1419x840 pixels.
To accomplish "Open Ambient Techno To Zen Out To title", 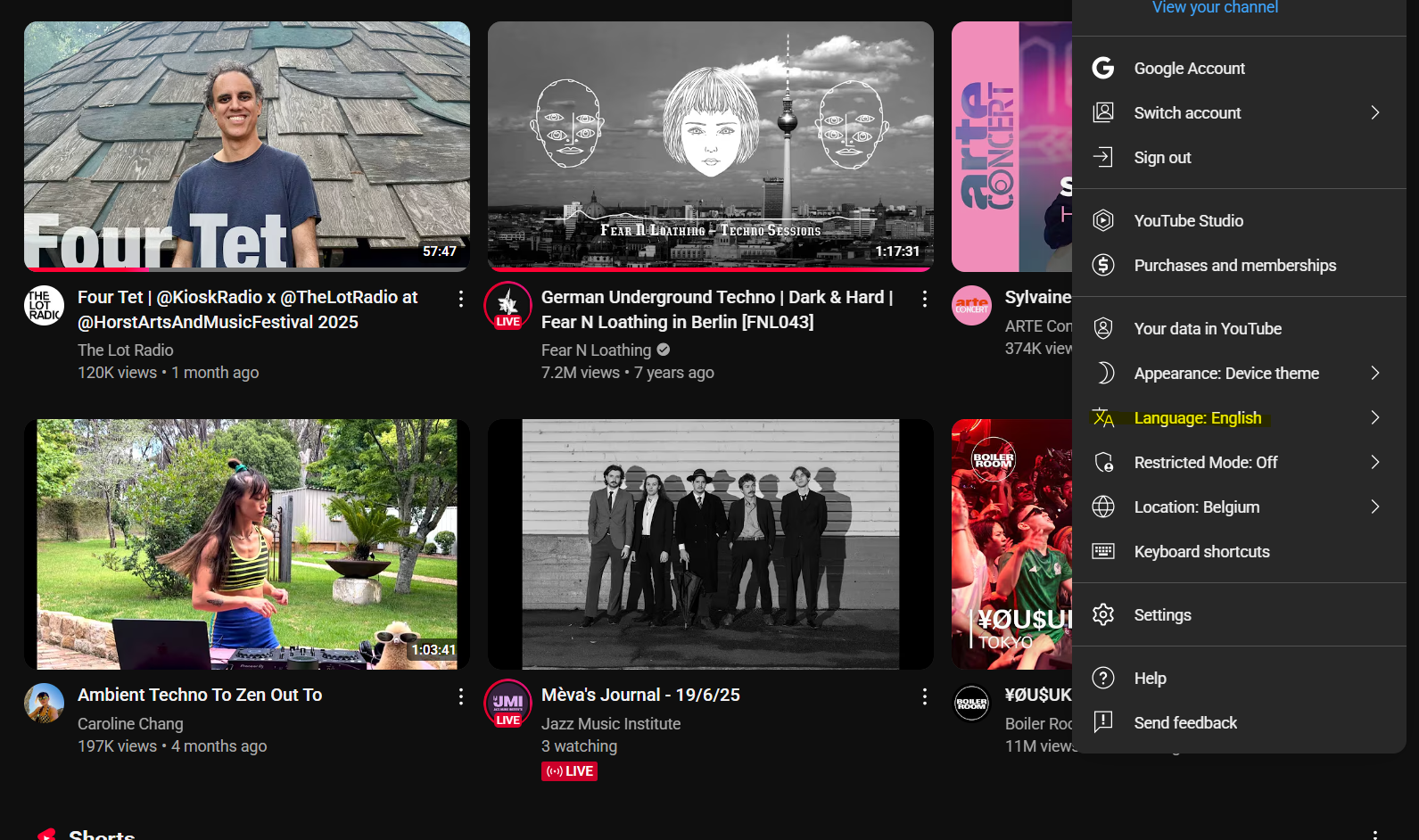I will click(200, 695).
